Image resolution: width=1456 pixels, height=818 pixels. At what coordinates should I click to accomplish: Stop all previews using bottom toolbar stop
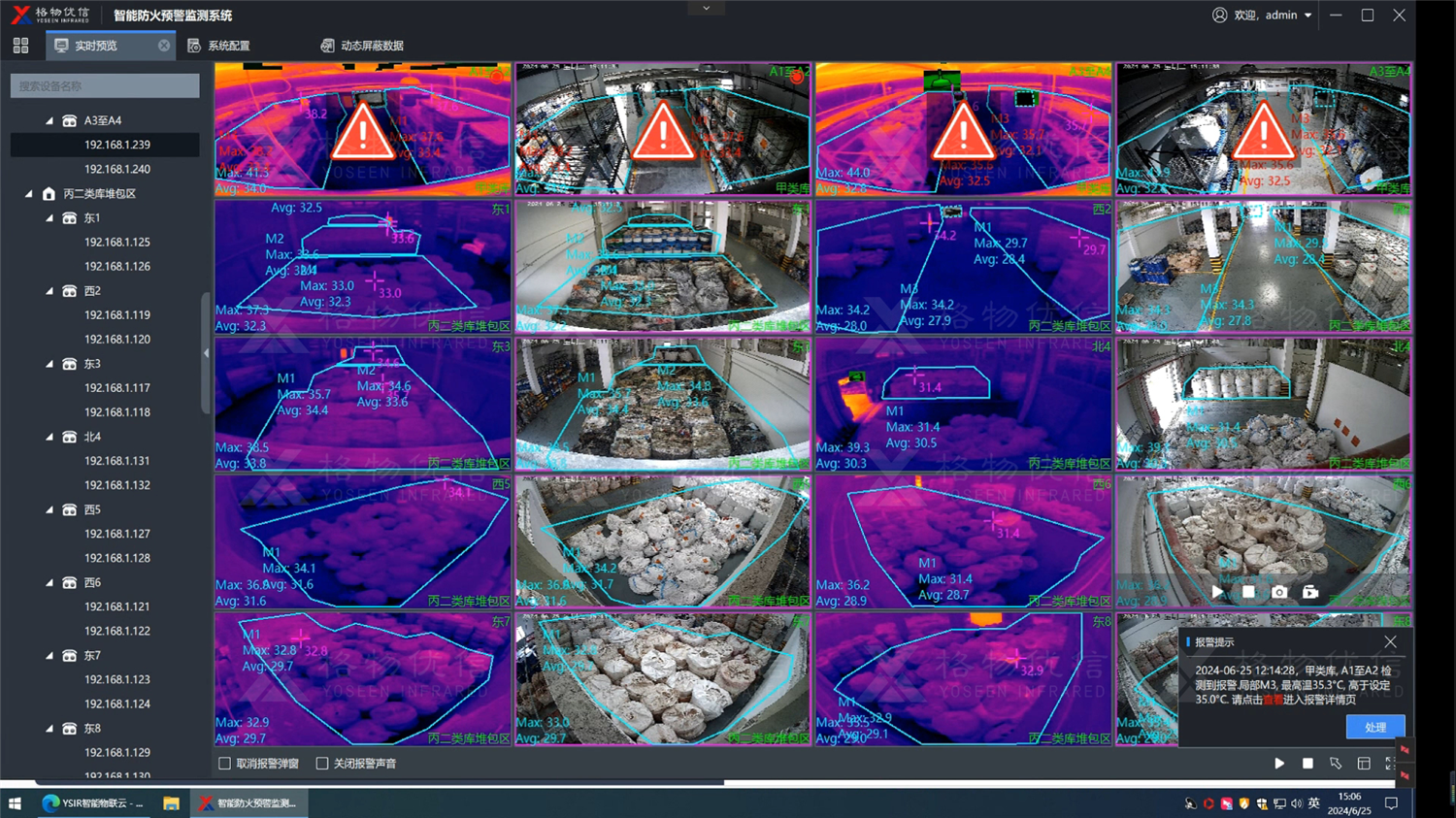(1307, 764)
